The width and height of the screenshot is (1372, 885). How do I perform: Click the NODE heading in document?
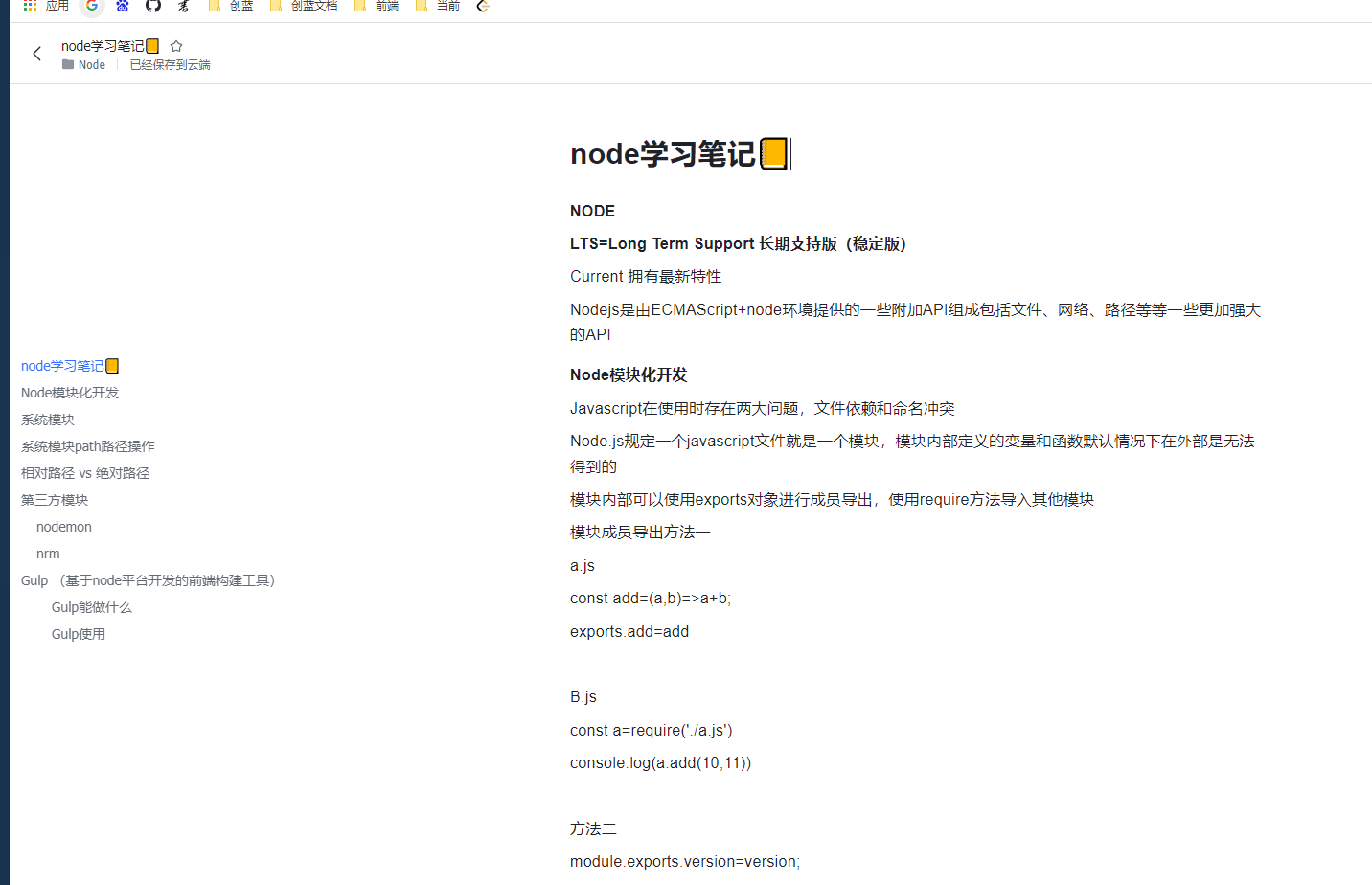592,211
